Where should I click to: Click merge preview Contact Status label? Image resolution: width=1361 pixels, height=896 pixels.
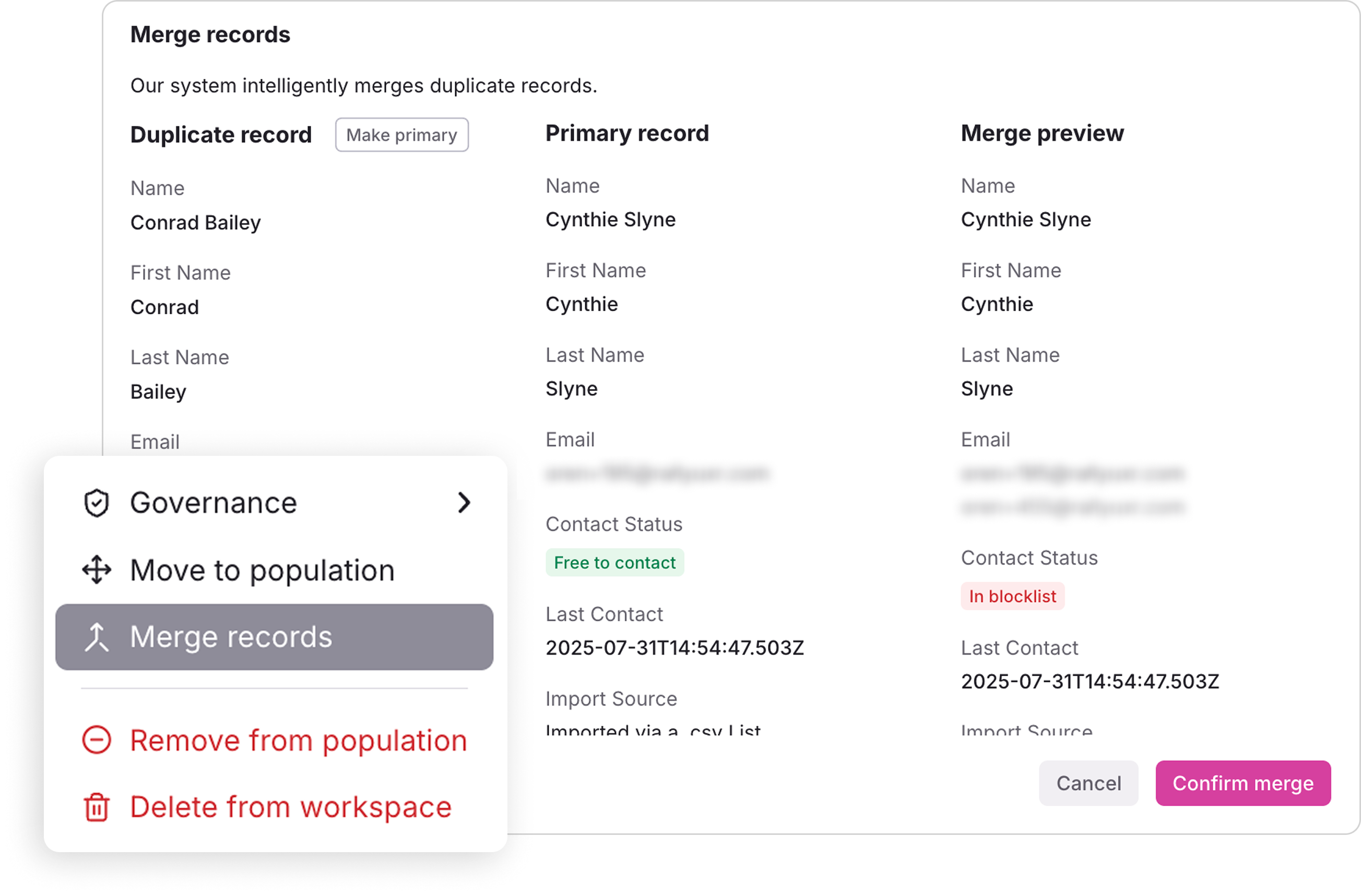pyautogui.click(x=1029, y=558)
